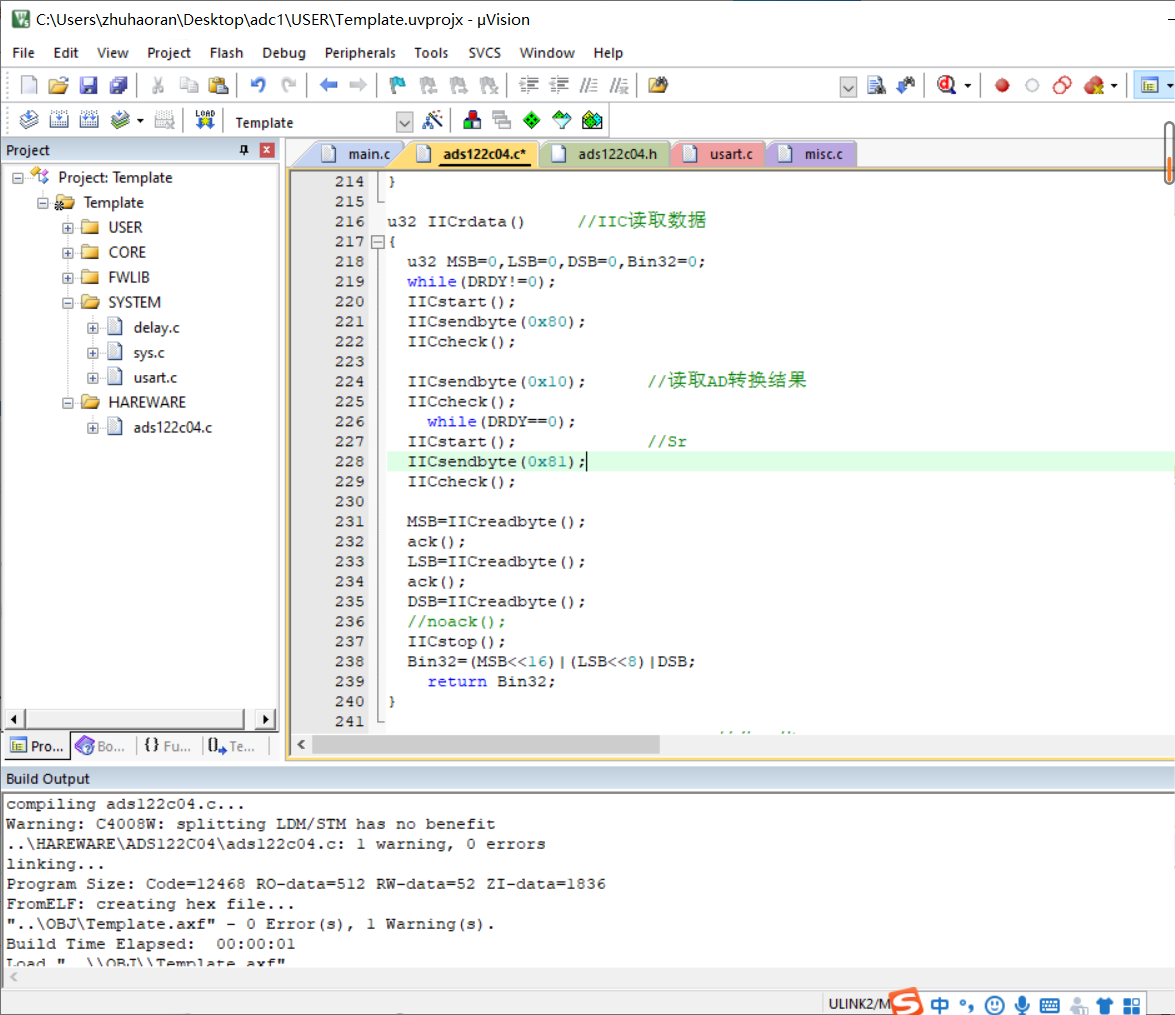Expand the delay.c tree node

pos(93,327)
